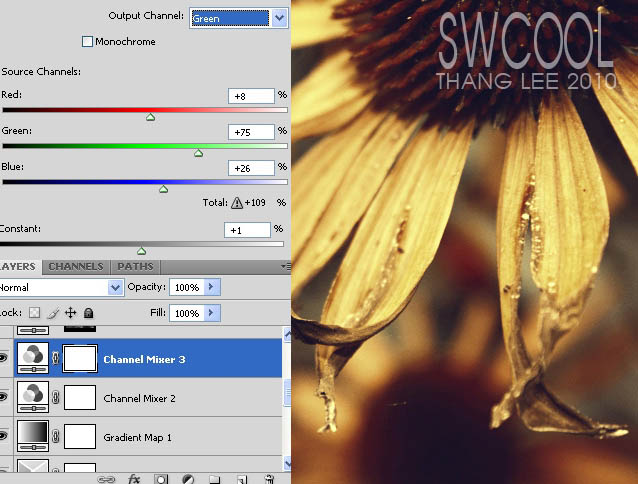Click mask link icon on Channel Mixer 3
Image resolution: width=638 pixels, height=484 pixels.
coord(56,358)
